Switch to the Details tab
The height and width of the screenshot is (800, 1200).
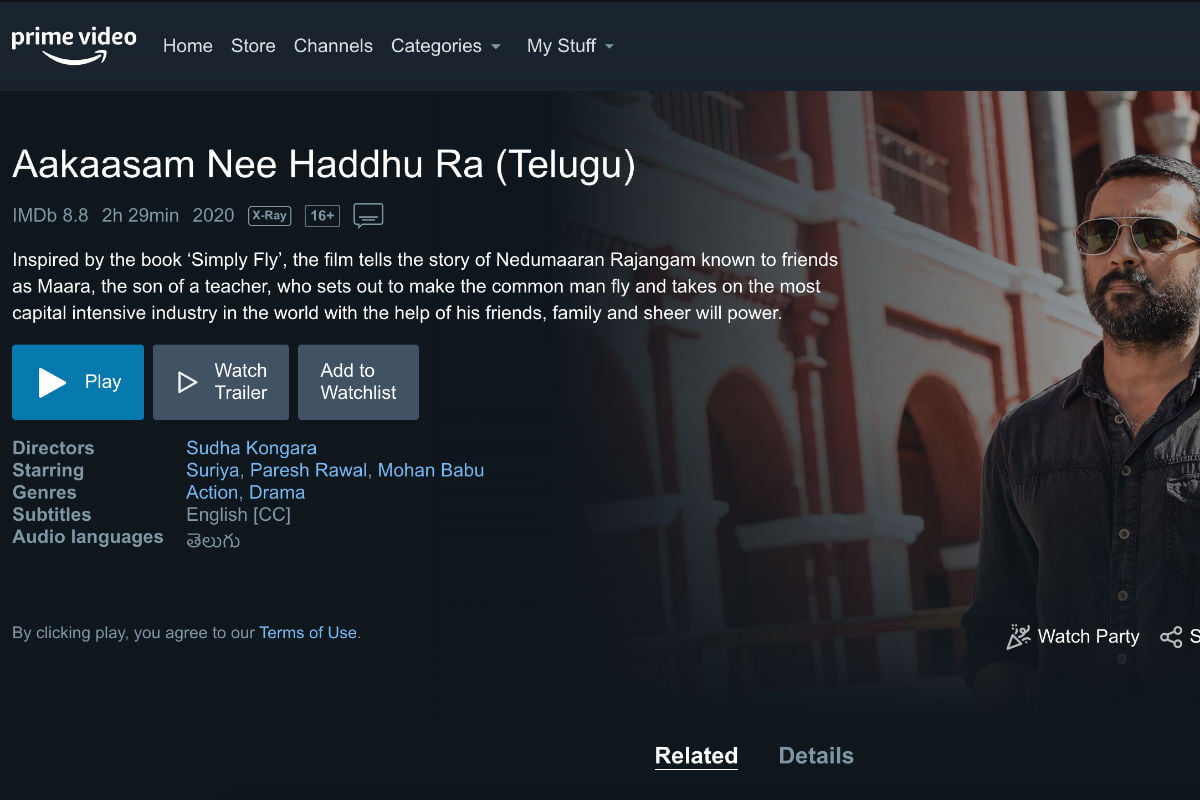click(816, 756)
